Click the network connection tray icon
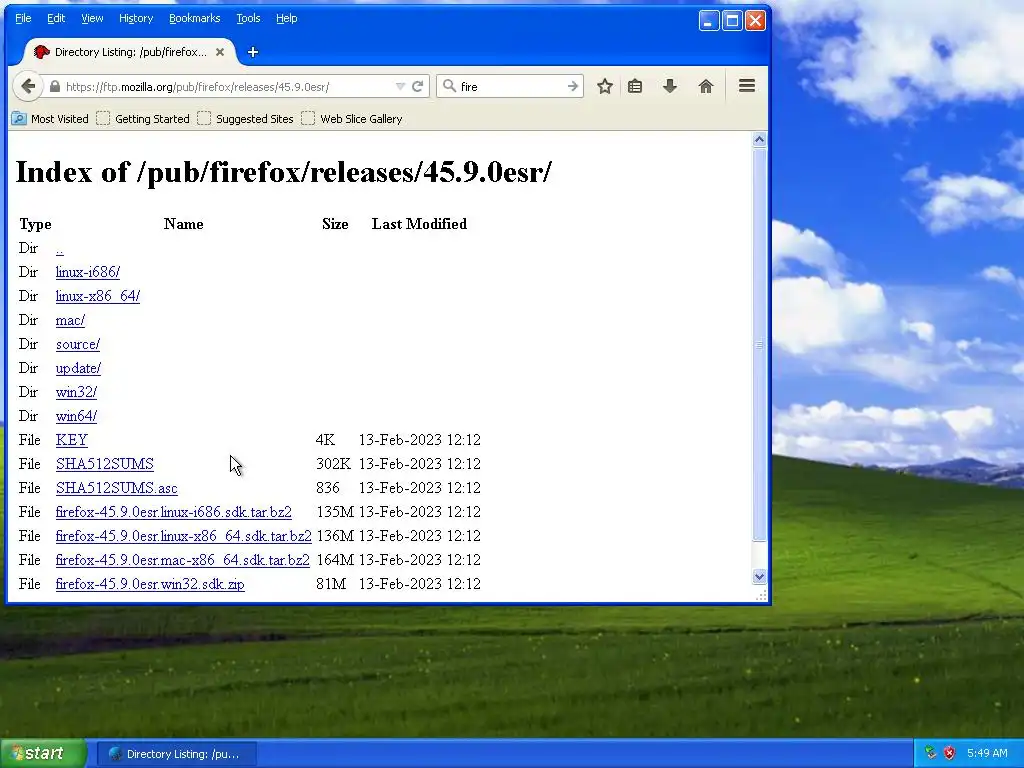The width and height of the screenshot is (1024, 768). click(x=931, y=753)
